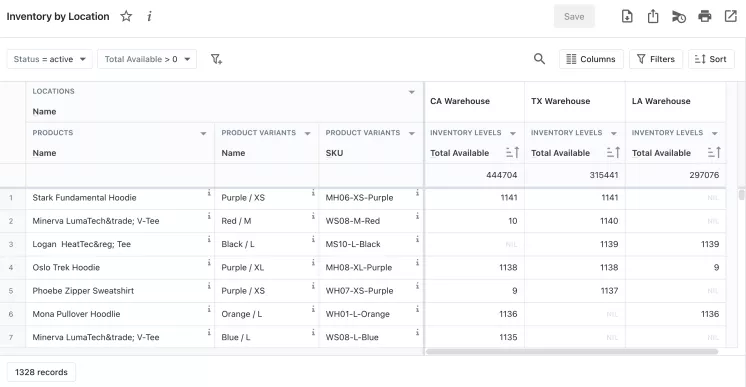Sort LA Warehouse Total Available column
Viewport: 746px width, 387px height.
coord(714,152)
